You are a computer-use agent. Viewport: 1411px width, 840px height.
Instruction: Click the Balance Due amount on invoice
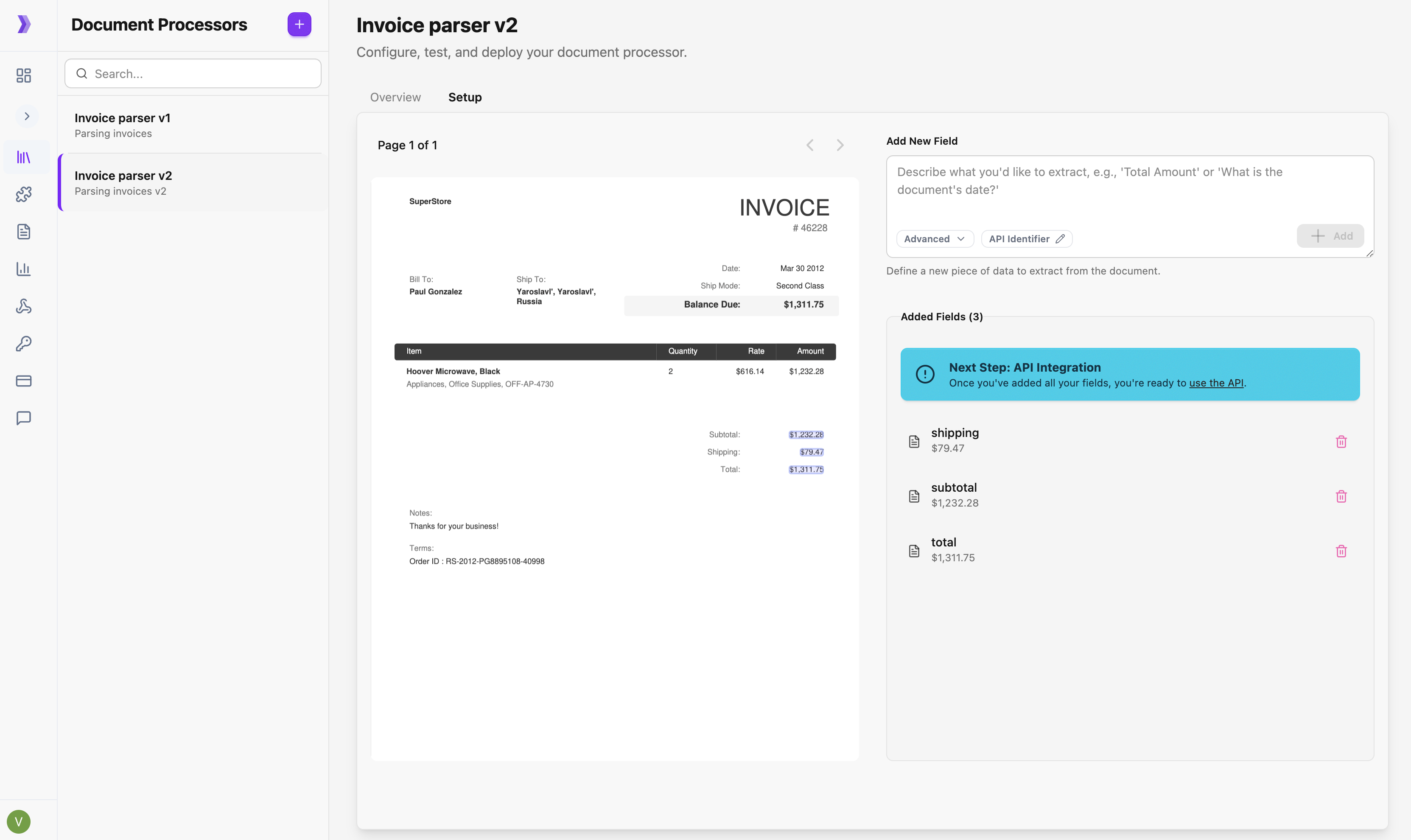(x=803, y=305)
